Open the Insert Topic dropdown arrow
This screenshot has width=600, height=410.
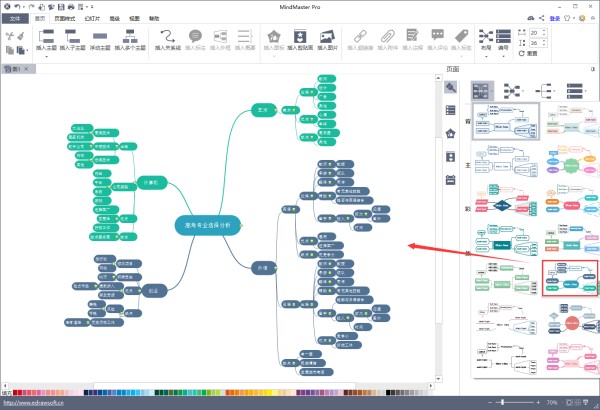click(46, 57)
